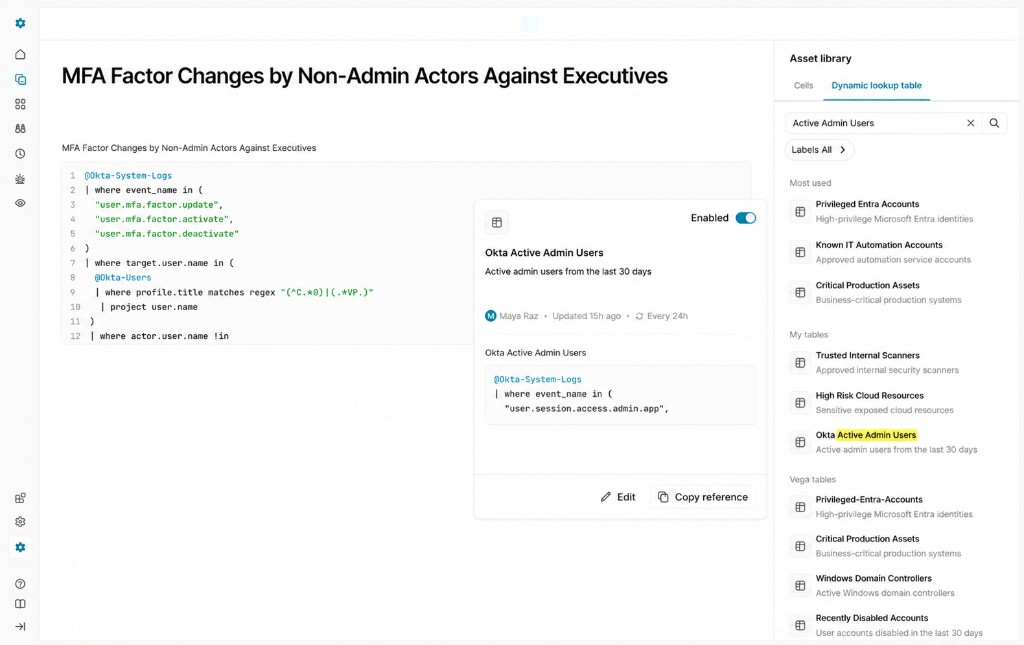Screen dimensions: 1024x645
Task: Click Asset library panel heading
Action: (820, 59)
